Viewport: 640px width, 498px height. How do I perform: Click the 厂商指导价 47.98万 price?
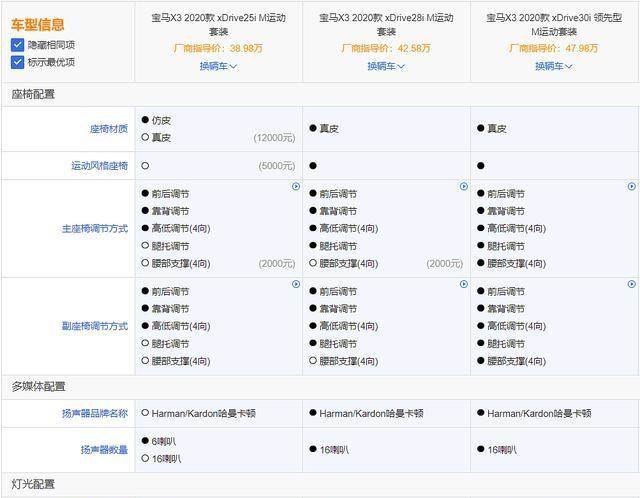point(554,48)
